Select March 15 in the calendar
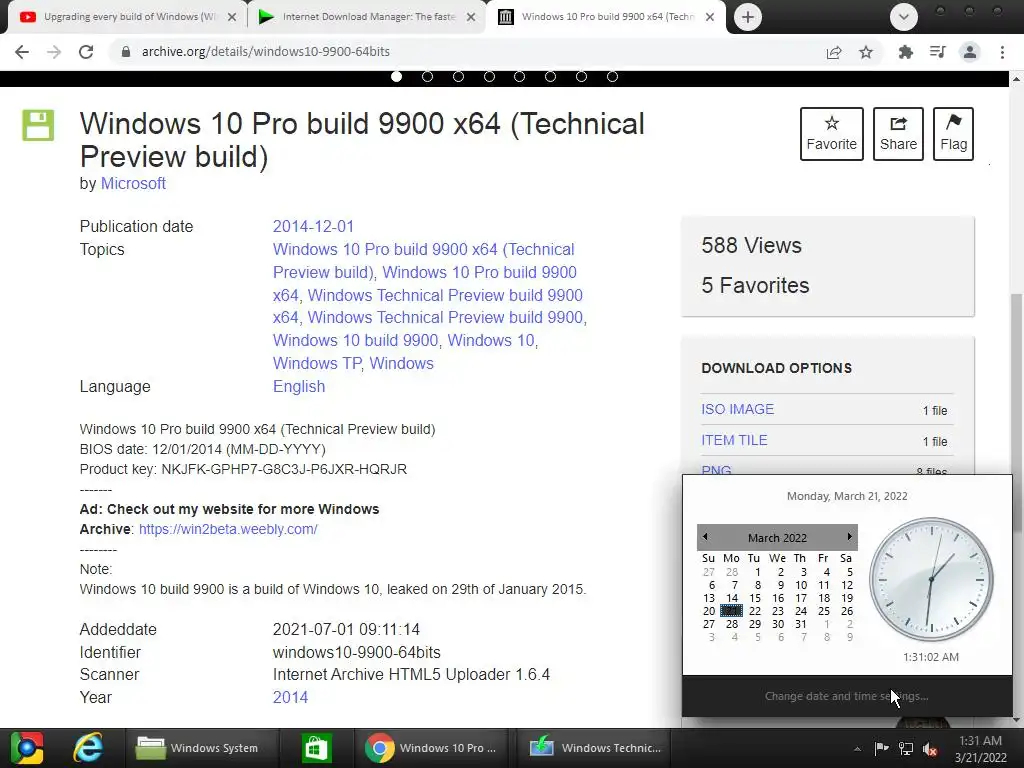This screenshot has height=768, width=1024. pos(755,598)
